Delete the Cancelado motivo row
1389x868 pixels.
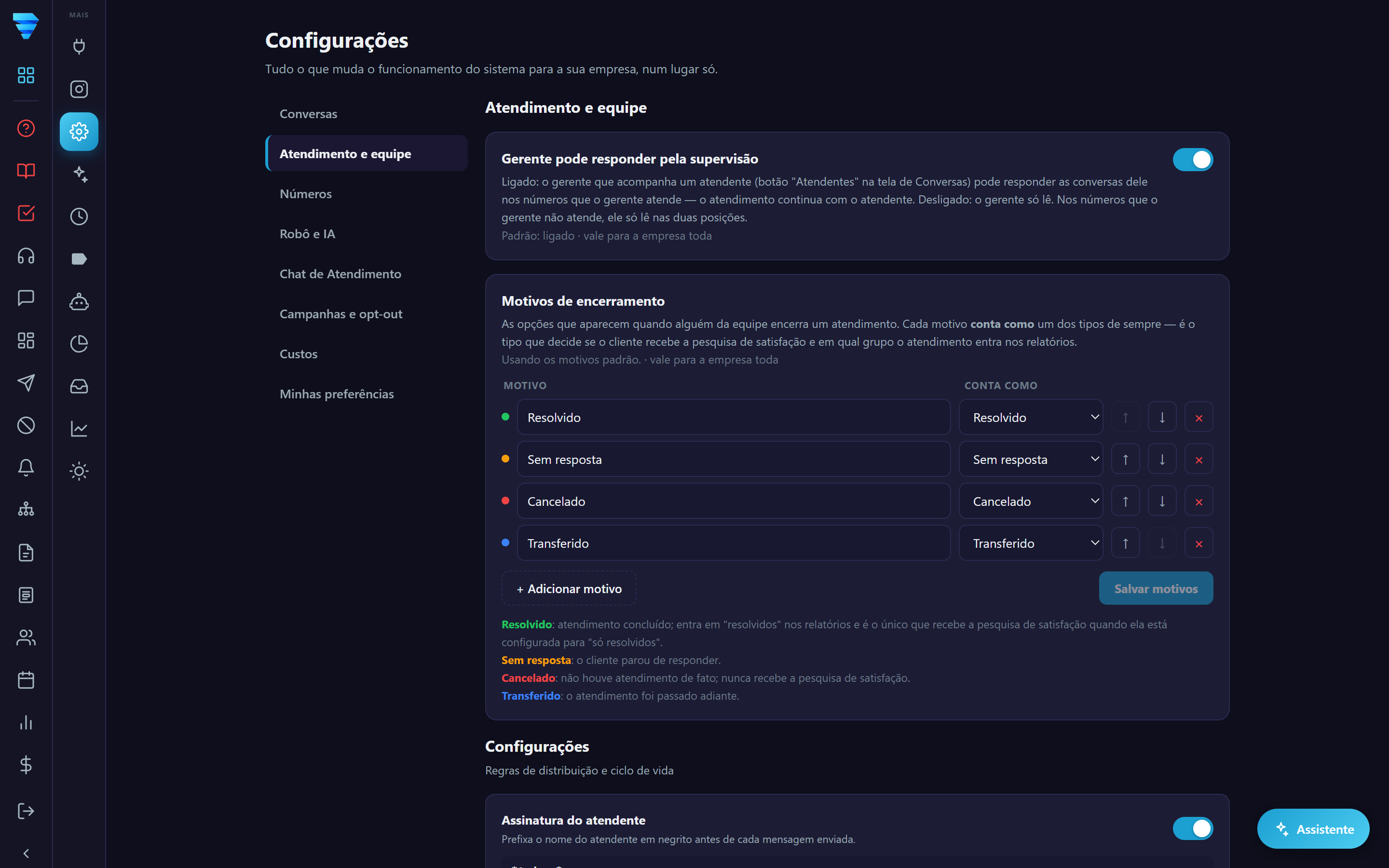pos(1198,501)
